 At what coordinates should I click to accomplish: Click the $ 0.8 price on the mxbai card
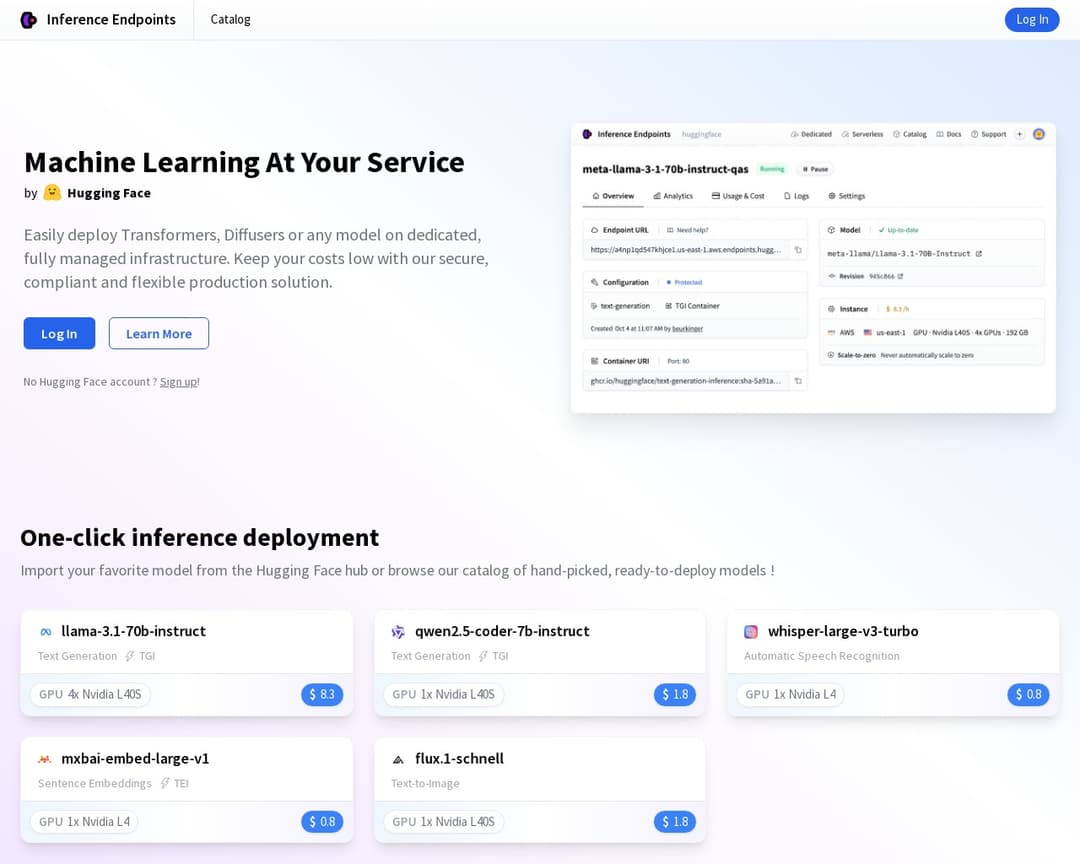322,822
